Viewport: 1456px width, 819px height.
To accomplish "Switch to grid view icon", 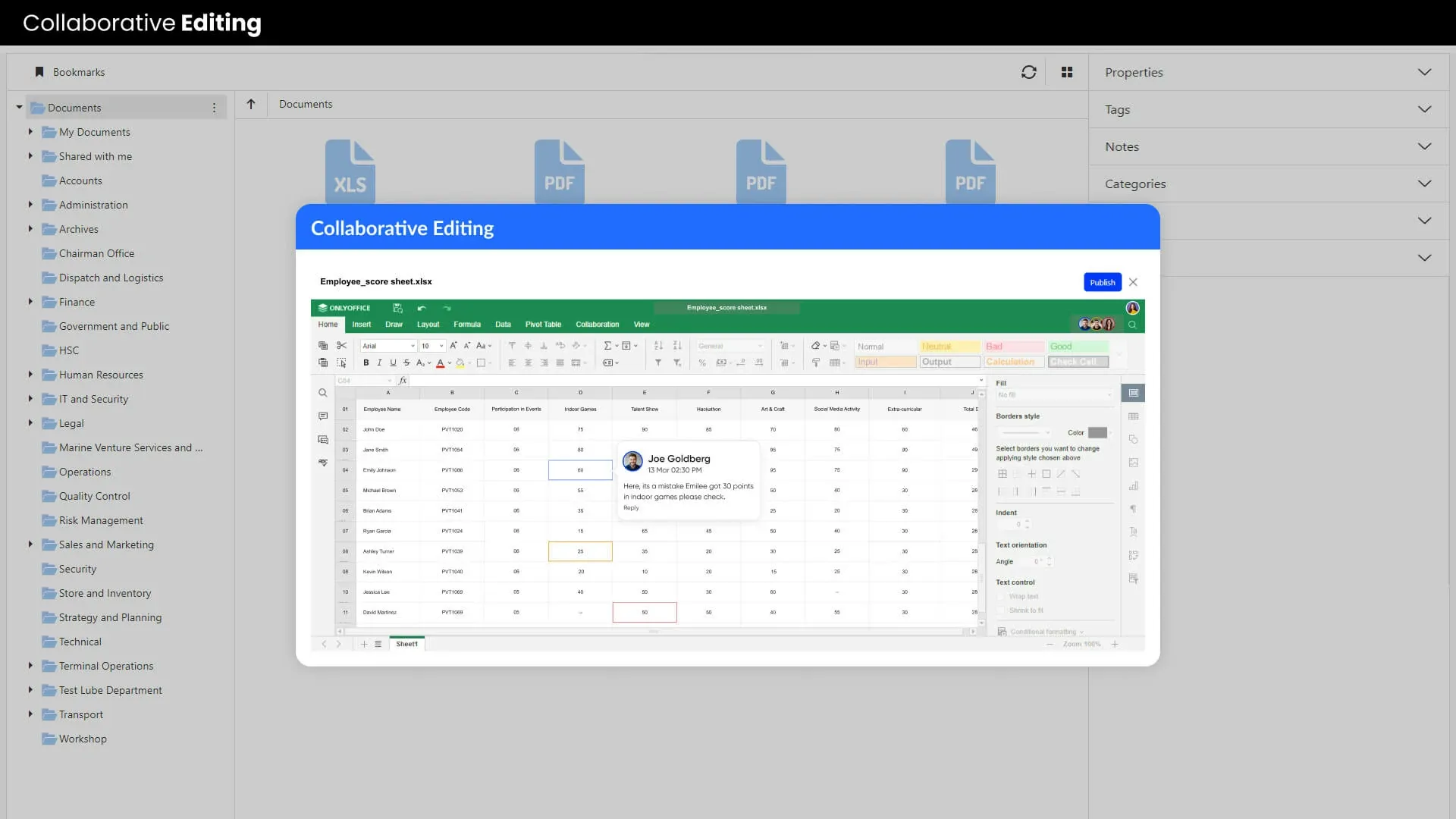I will (1067, 72).
